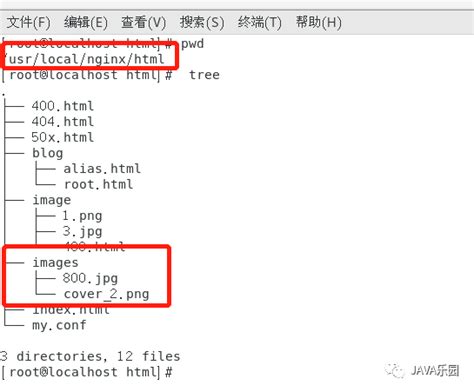The image size is (474, 392).
Task: Click the /usr/local/nginx/html path output
Action: (x=85, y=59)
